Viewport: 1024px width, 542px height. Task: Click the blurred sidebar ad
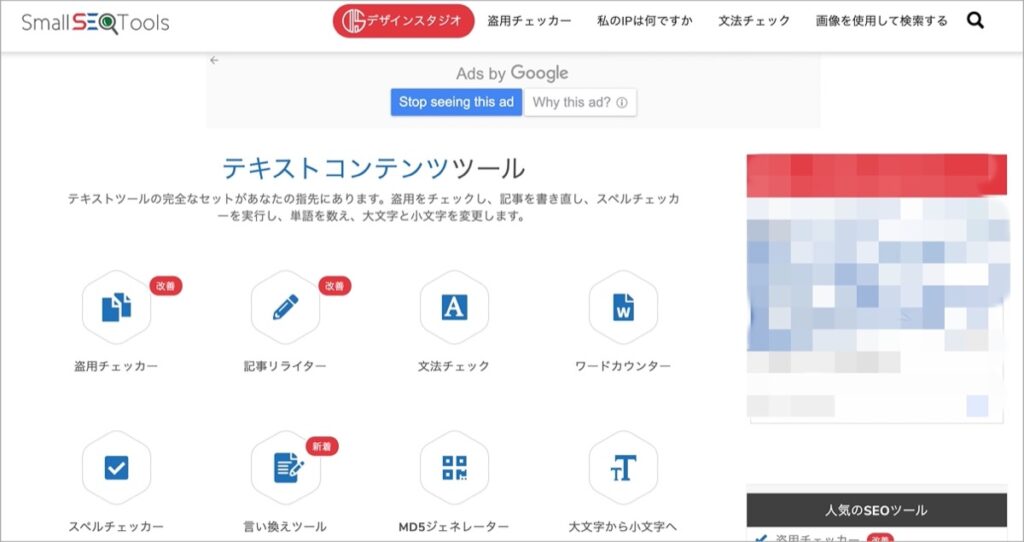[x=876, y=287]
